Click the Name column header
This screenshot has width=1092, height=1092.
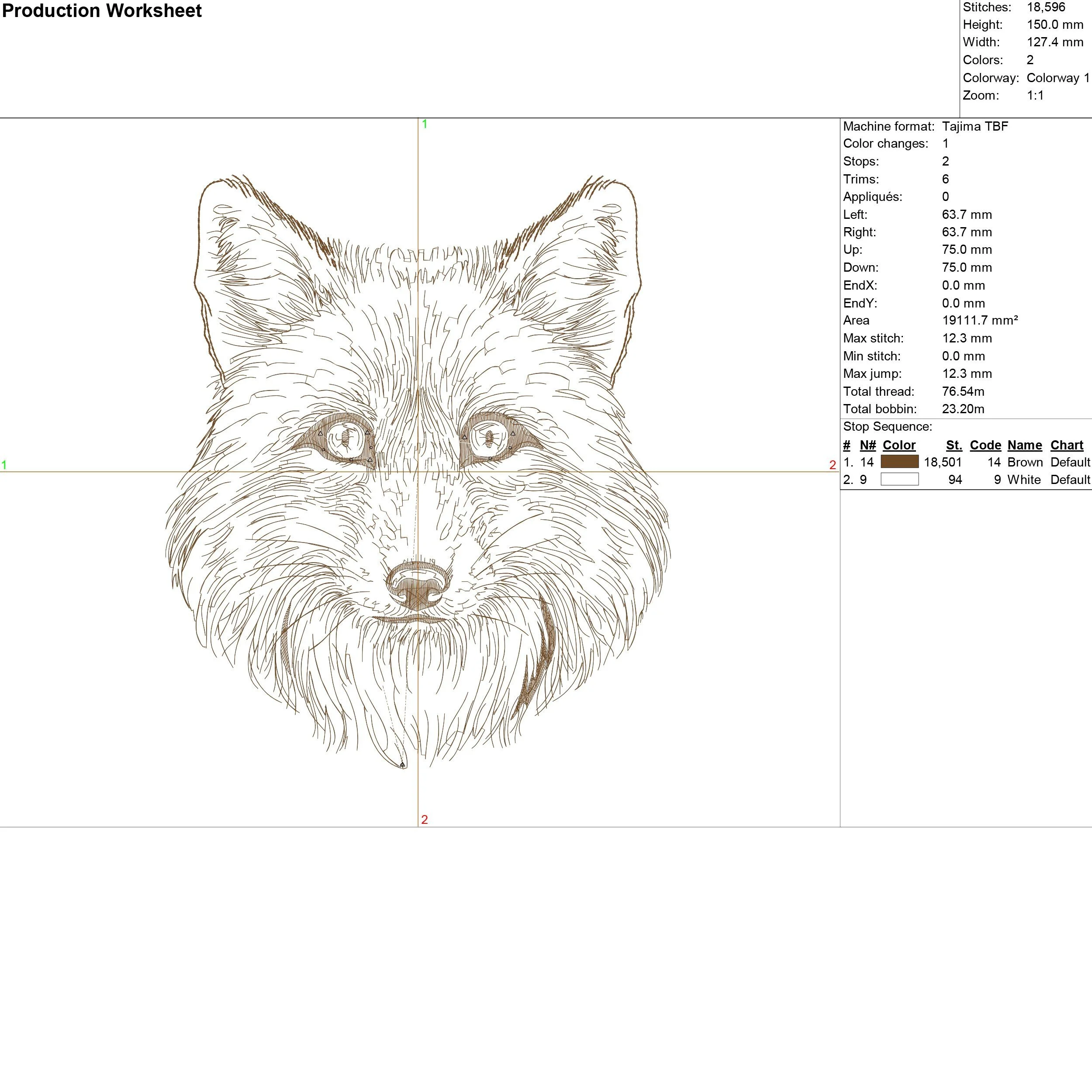tap(1024, 445)
